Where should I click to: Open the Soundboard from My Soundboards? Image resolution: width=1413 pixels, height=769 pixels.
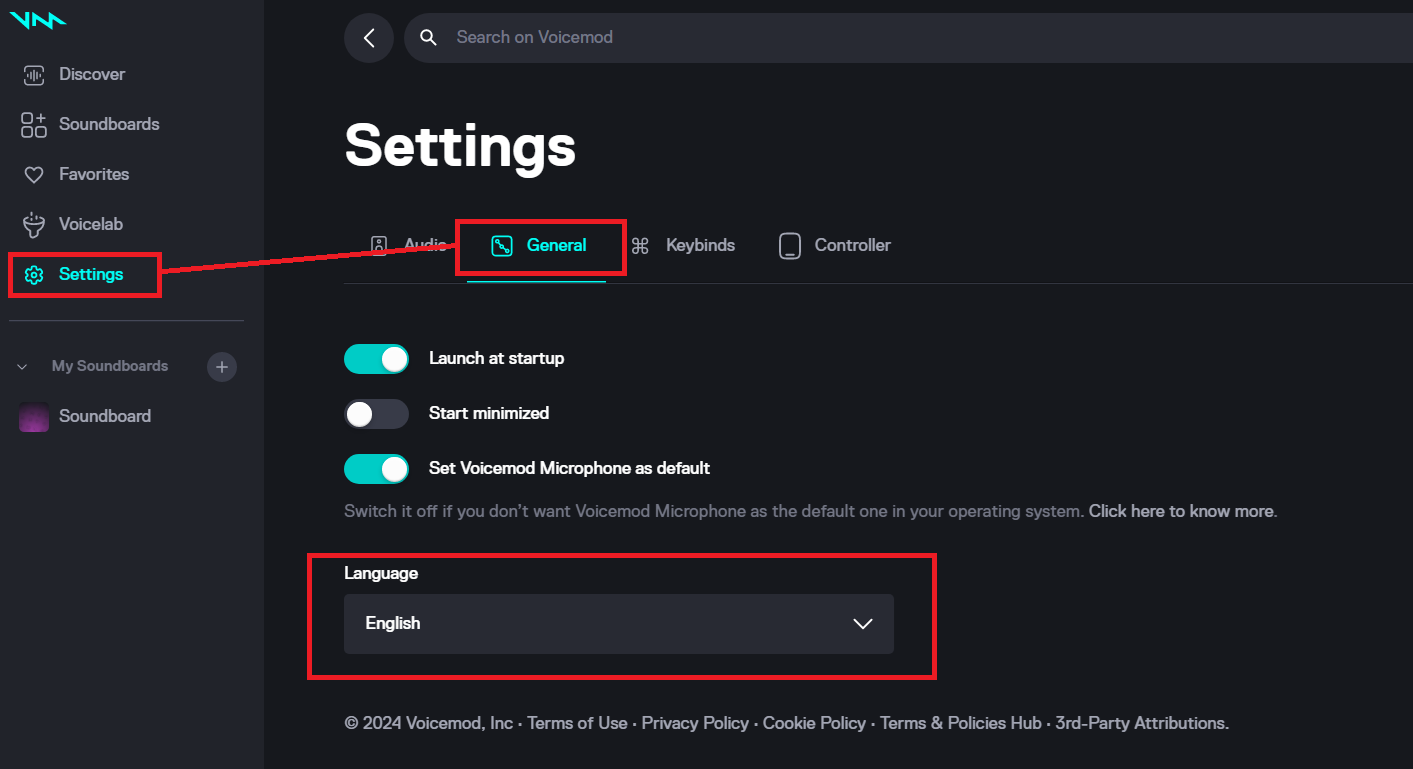coord(105,416)
